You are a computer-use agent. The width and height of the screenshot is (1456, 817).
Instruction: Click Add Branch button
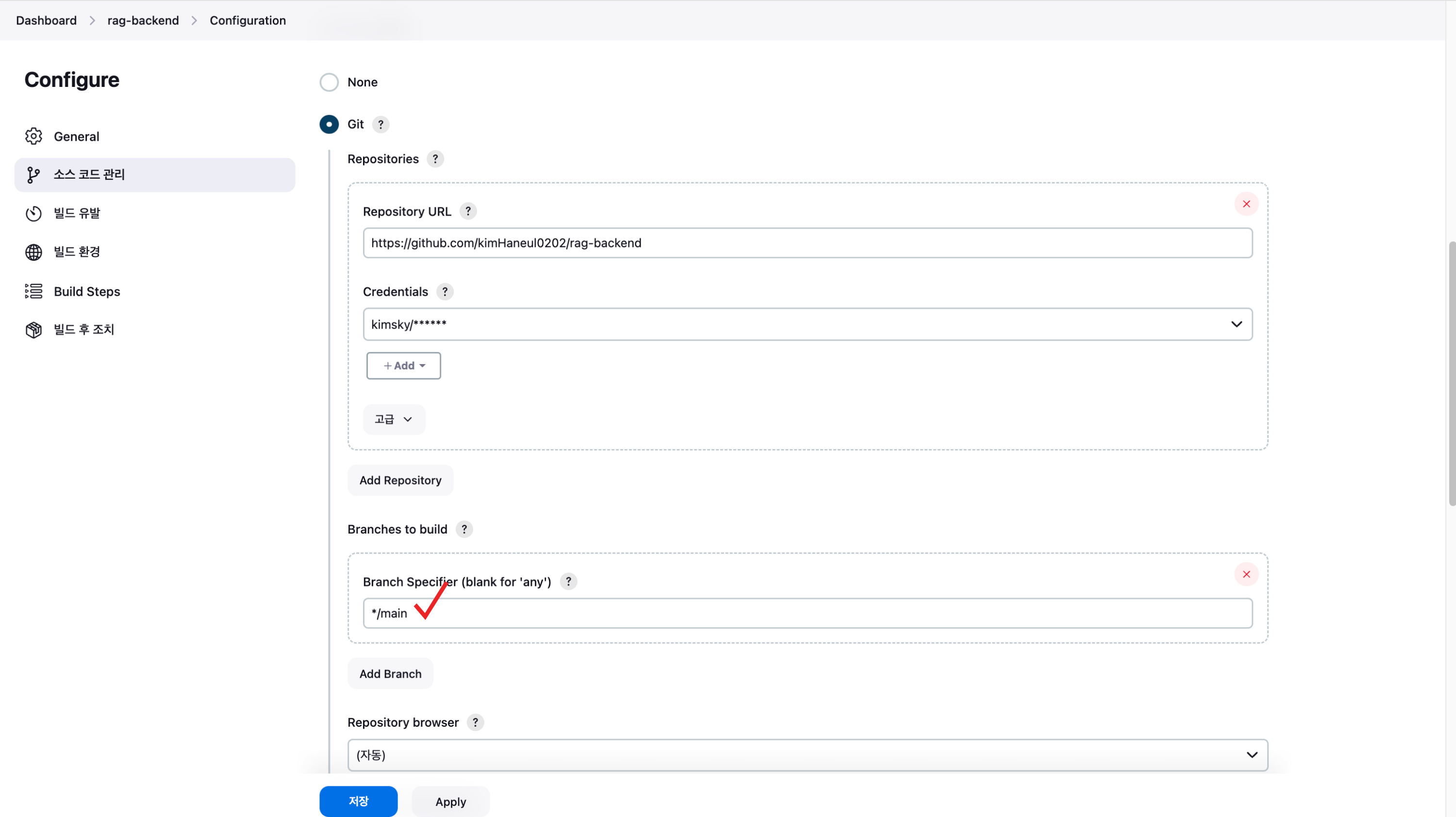pyautogui.click(x=391, y=673)
